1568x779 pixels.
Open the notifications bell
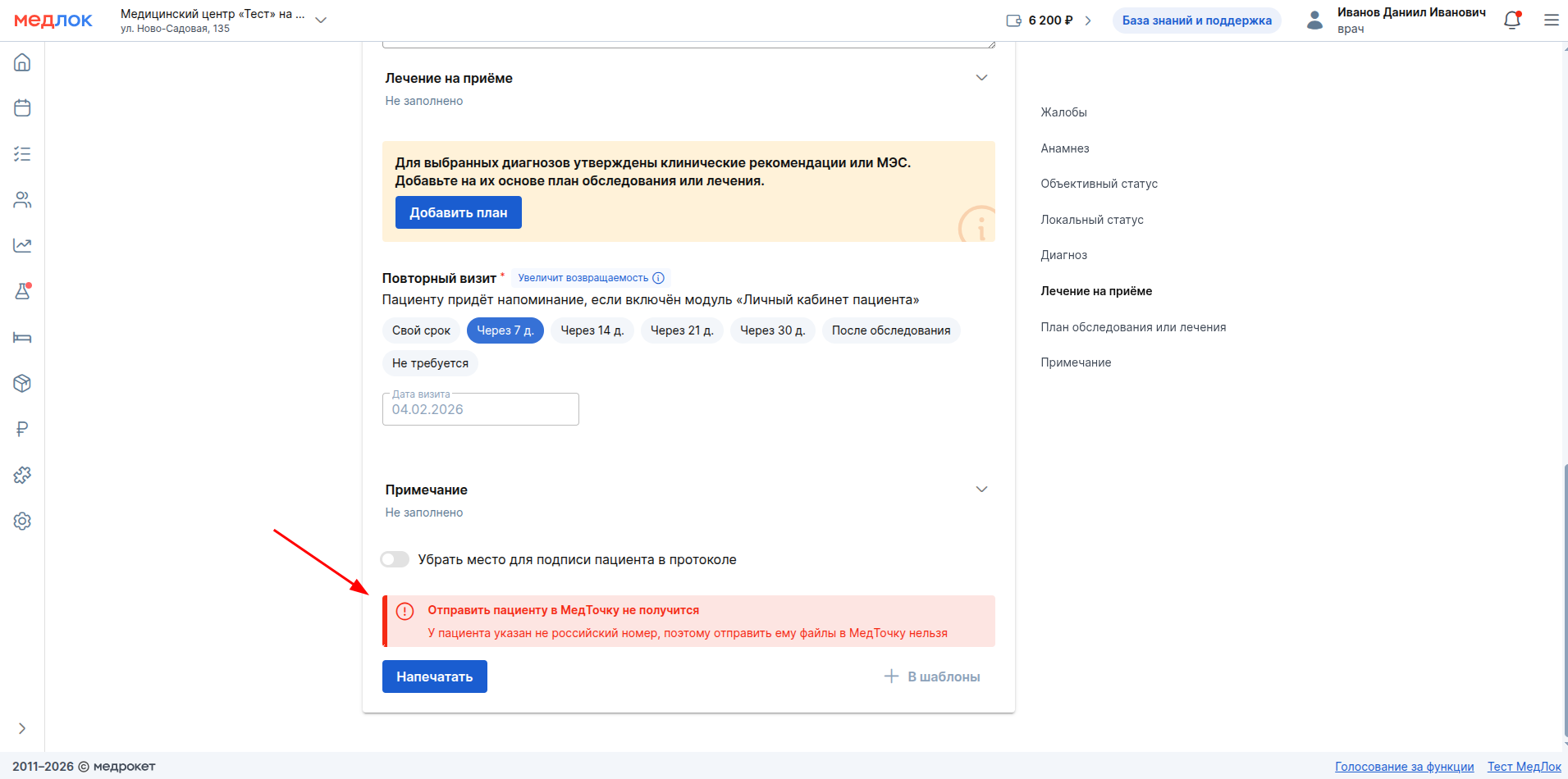pyautogui.click(x=1511, y=20)
